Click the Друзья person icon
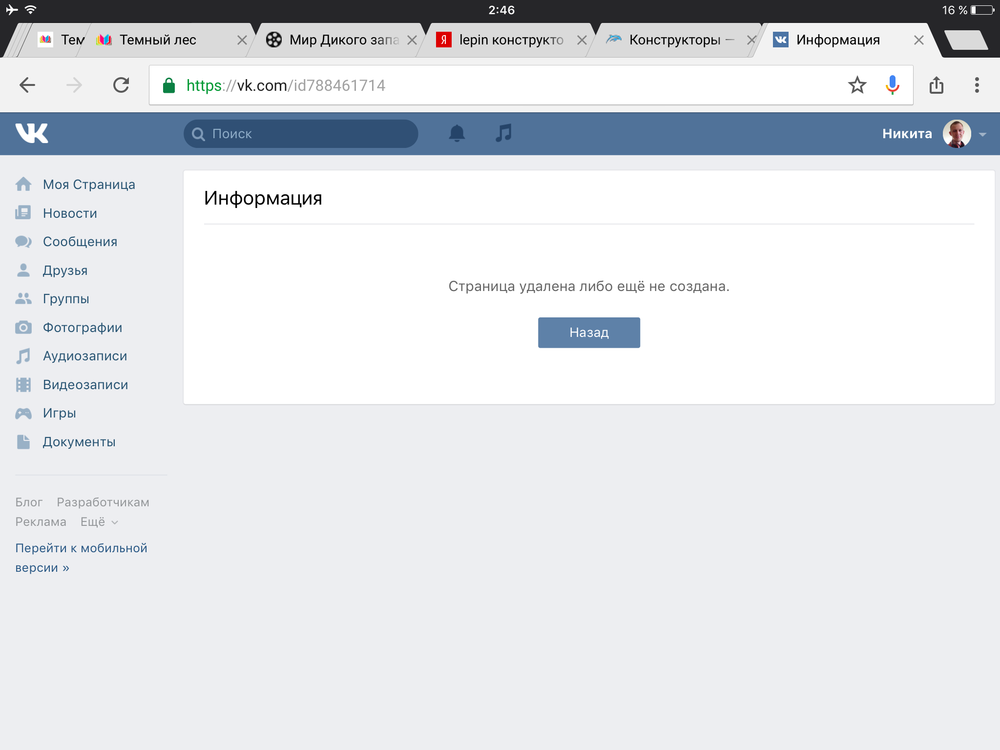 click(24, 270)
